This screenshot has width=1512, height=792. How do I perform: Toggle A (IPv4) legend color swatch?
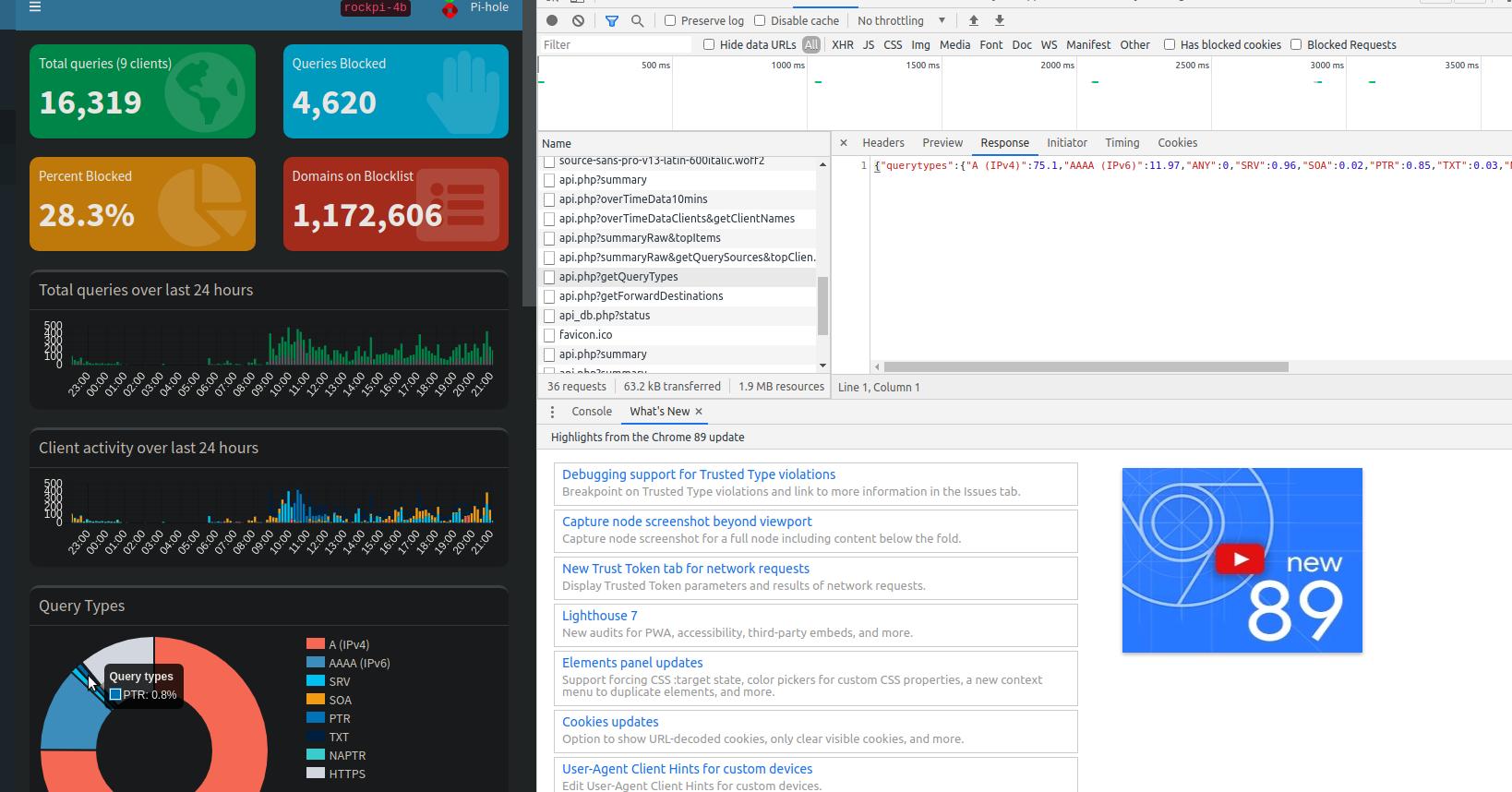pos(316,644)
